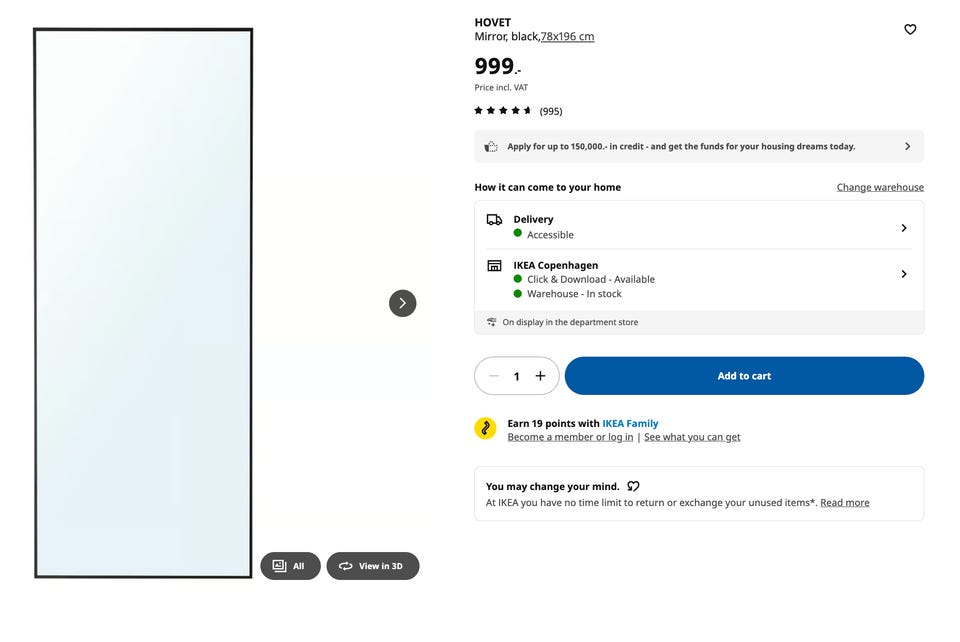This screenshot has width=960, height=642.
Task: Open star rating reviews (995)
Action: click(518, 111)
